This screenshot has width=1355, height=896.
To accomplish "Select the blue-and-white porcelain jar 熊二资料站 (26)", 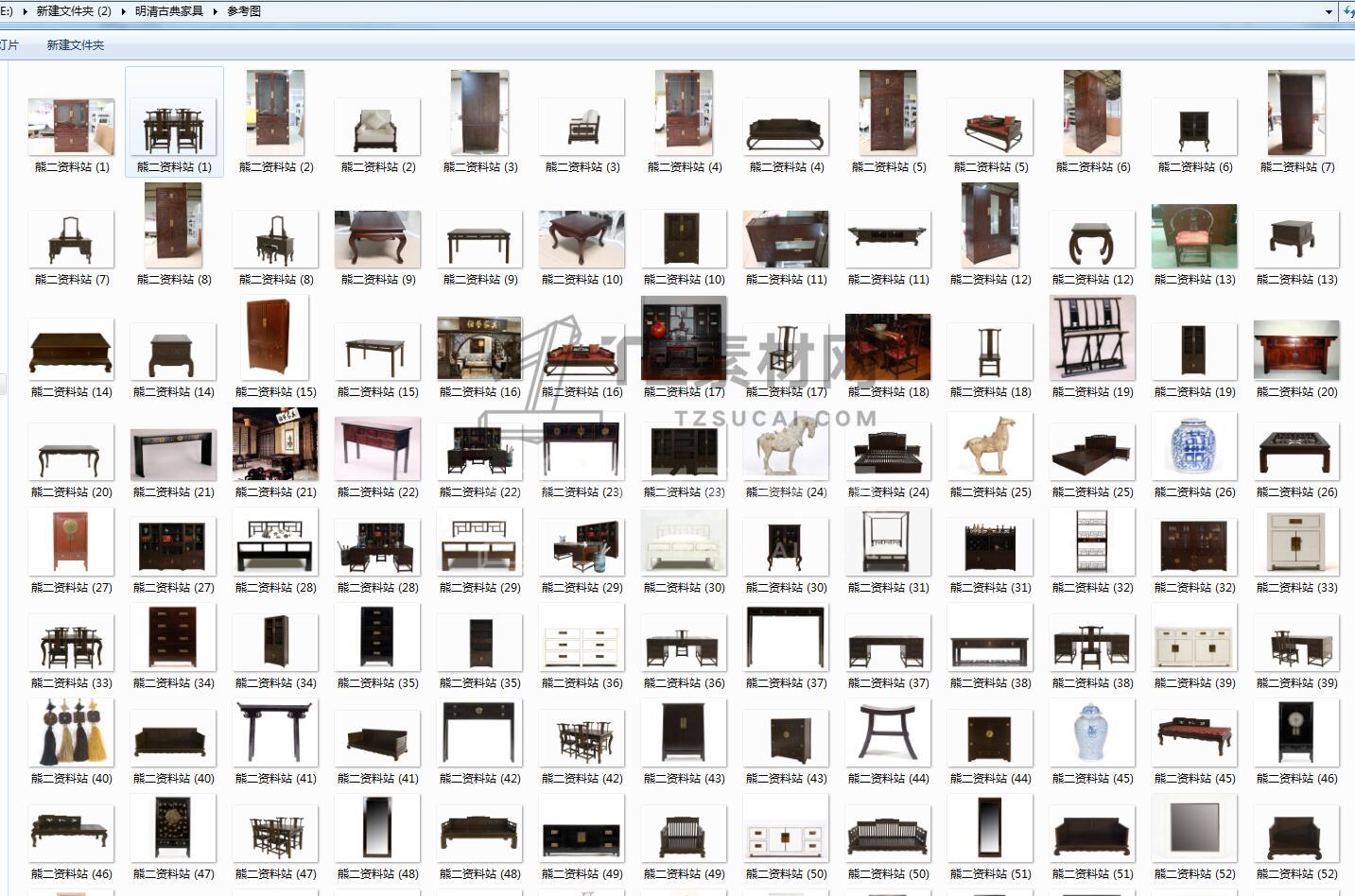I will (1194, 446).
